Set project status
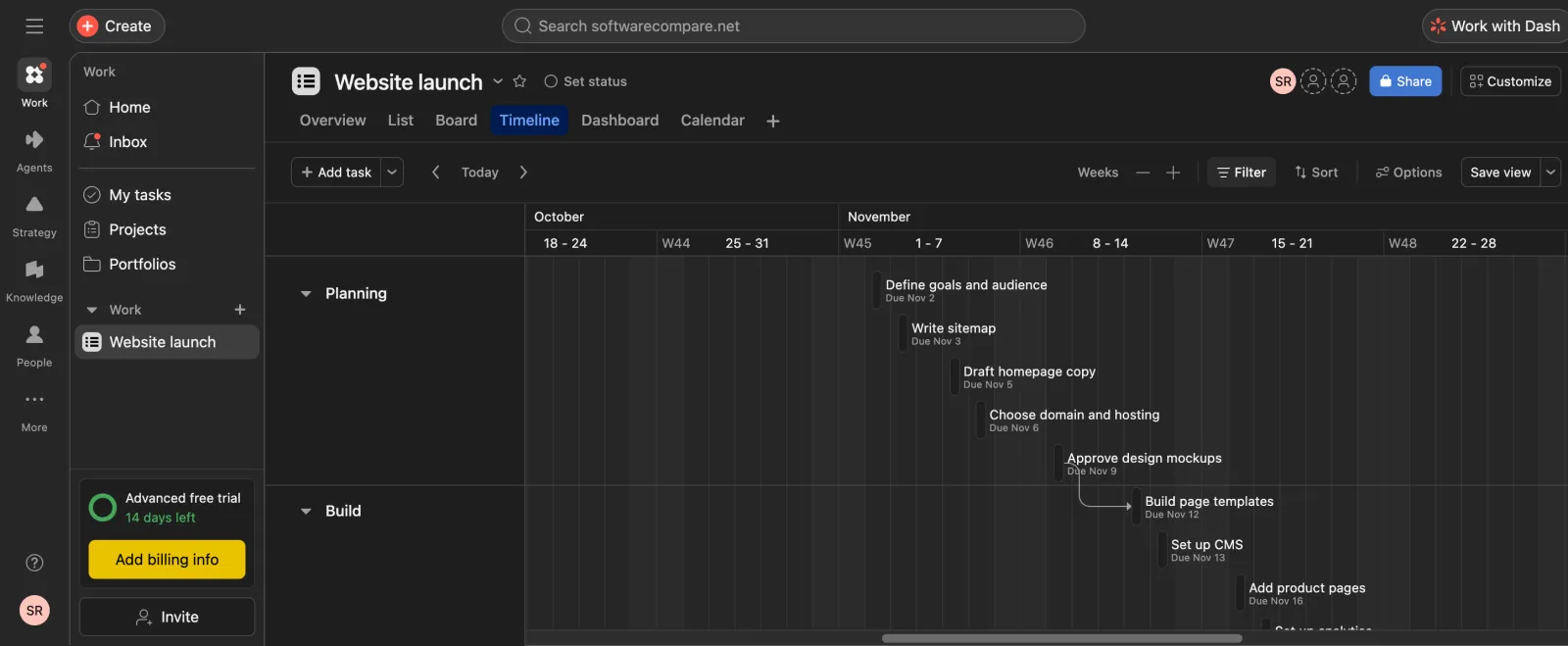 click(585, 81)
